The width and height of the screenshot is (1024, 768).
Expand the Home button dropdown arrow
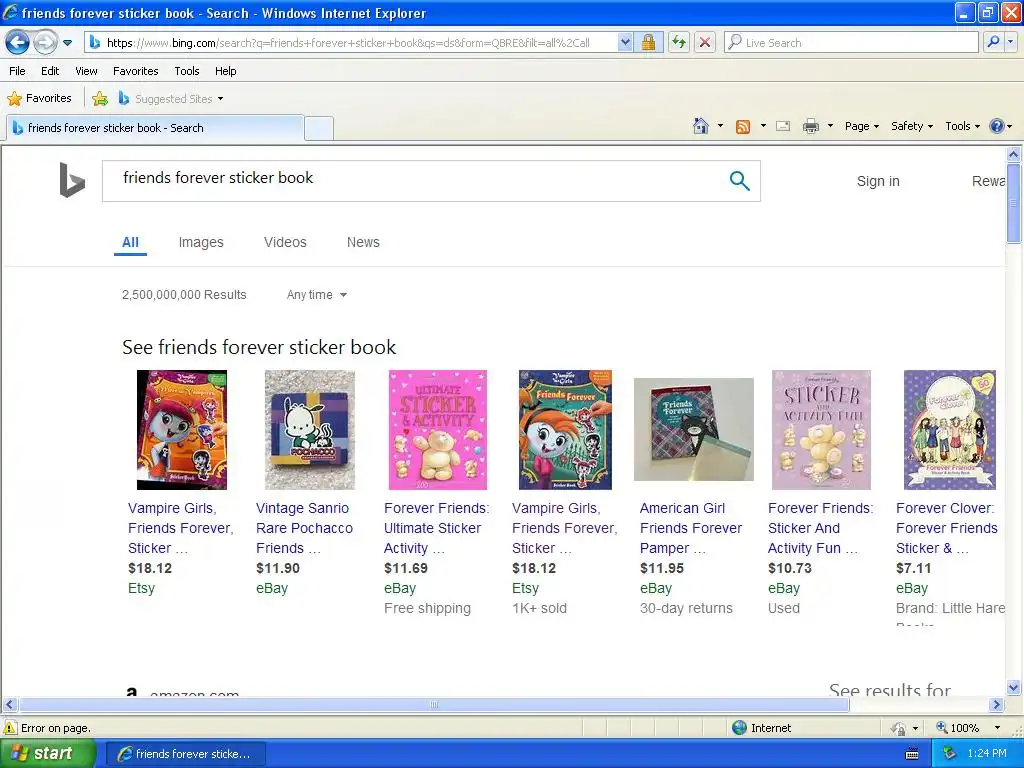click(x=720, y=126)
